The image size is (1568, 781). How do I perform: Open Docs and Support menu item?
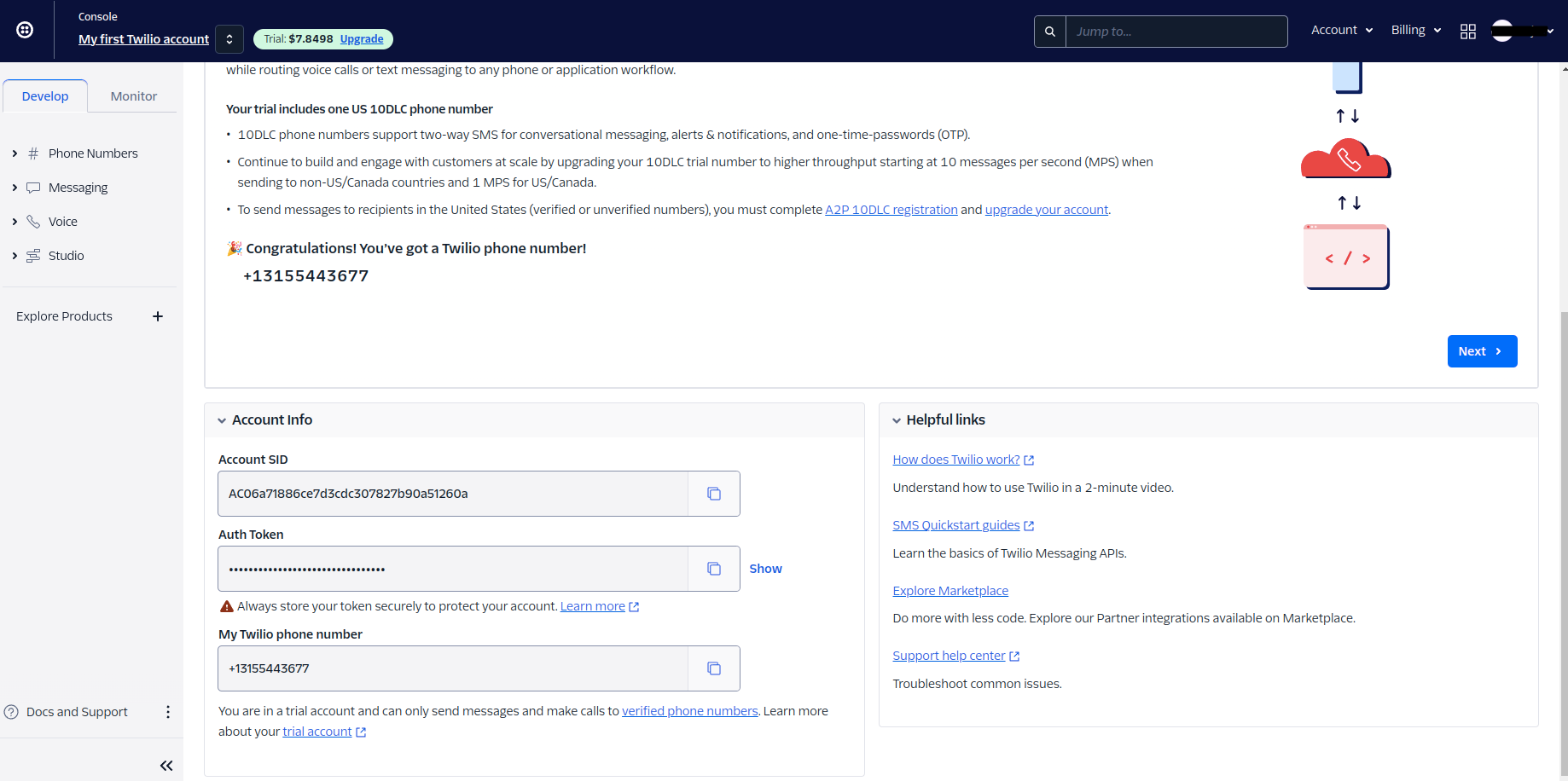coord(77,712)
